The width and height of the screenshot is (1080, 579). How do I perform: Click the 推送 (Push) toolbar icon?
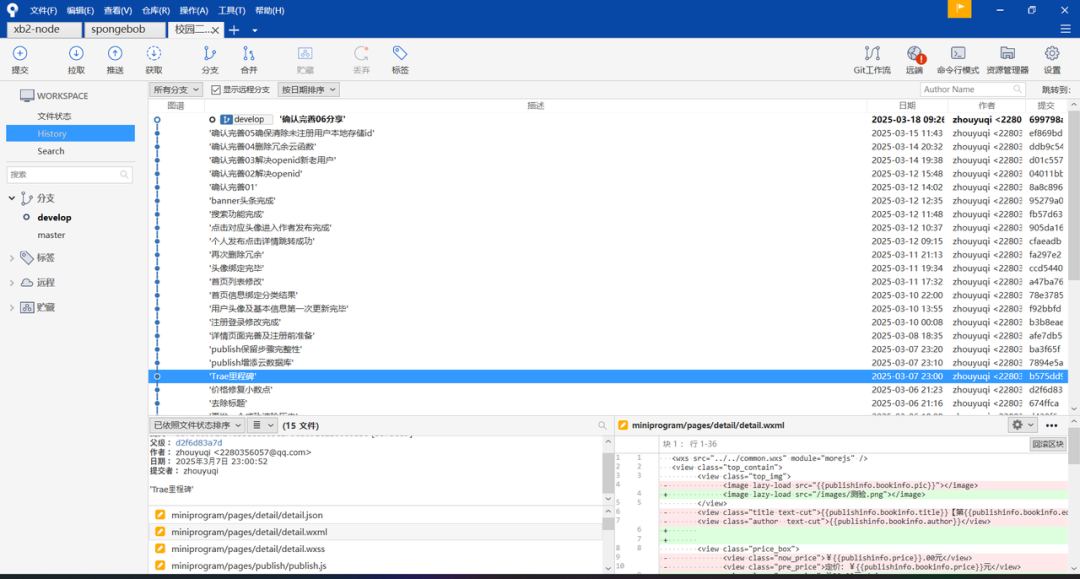pyautogui.click(x=115, y=54)
